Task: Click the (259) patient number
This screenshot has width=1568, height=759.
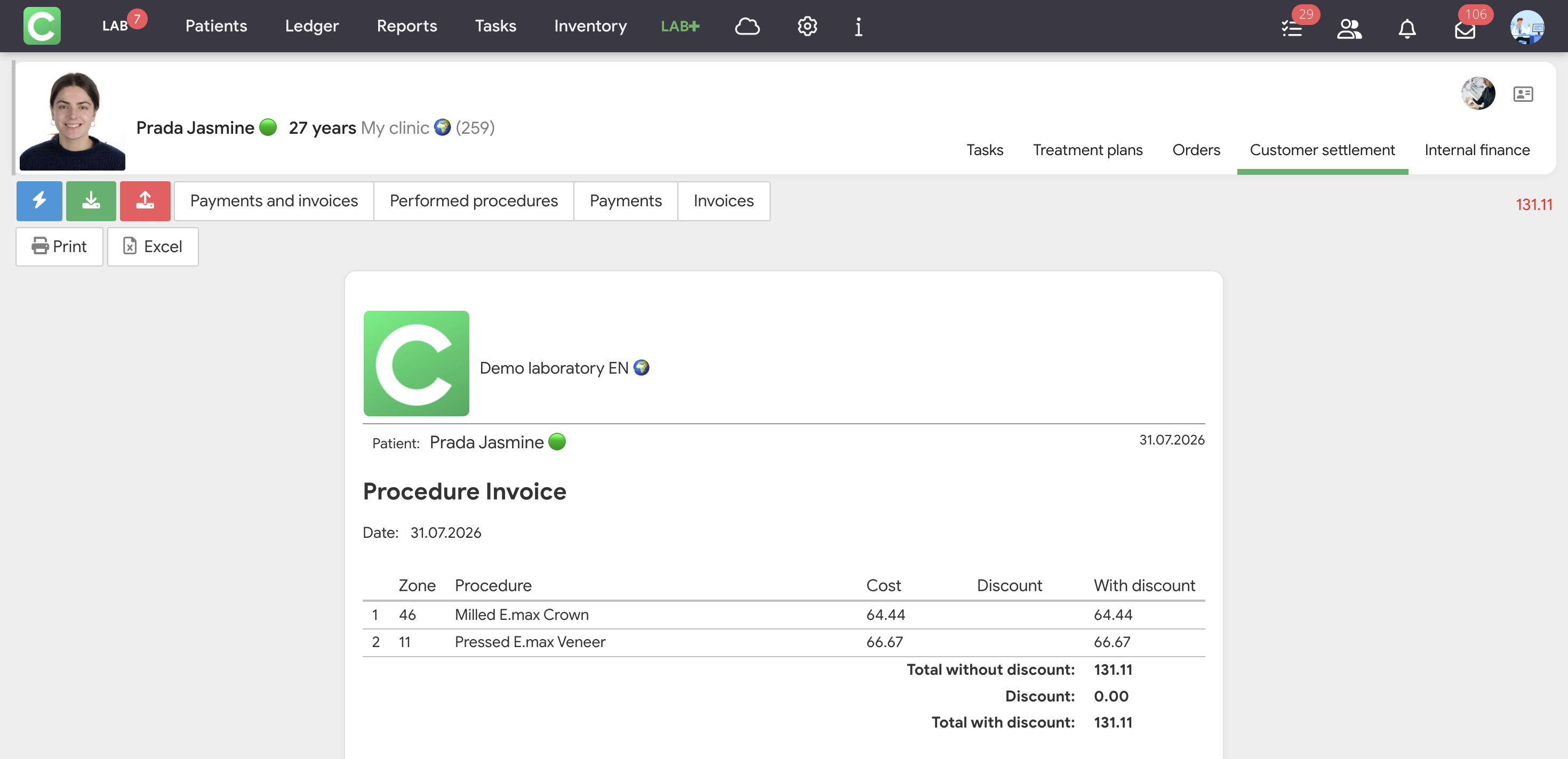Action: [475, 128]
